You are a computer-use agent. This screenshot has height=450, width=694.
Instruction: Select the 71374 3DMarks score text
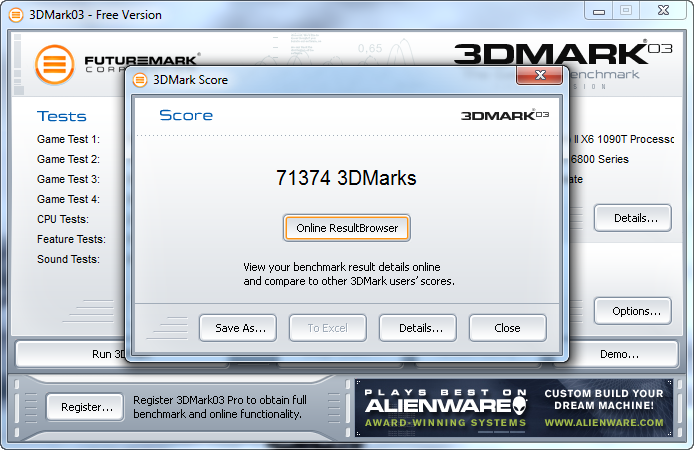click(346, 178)
